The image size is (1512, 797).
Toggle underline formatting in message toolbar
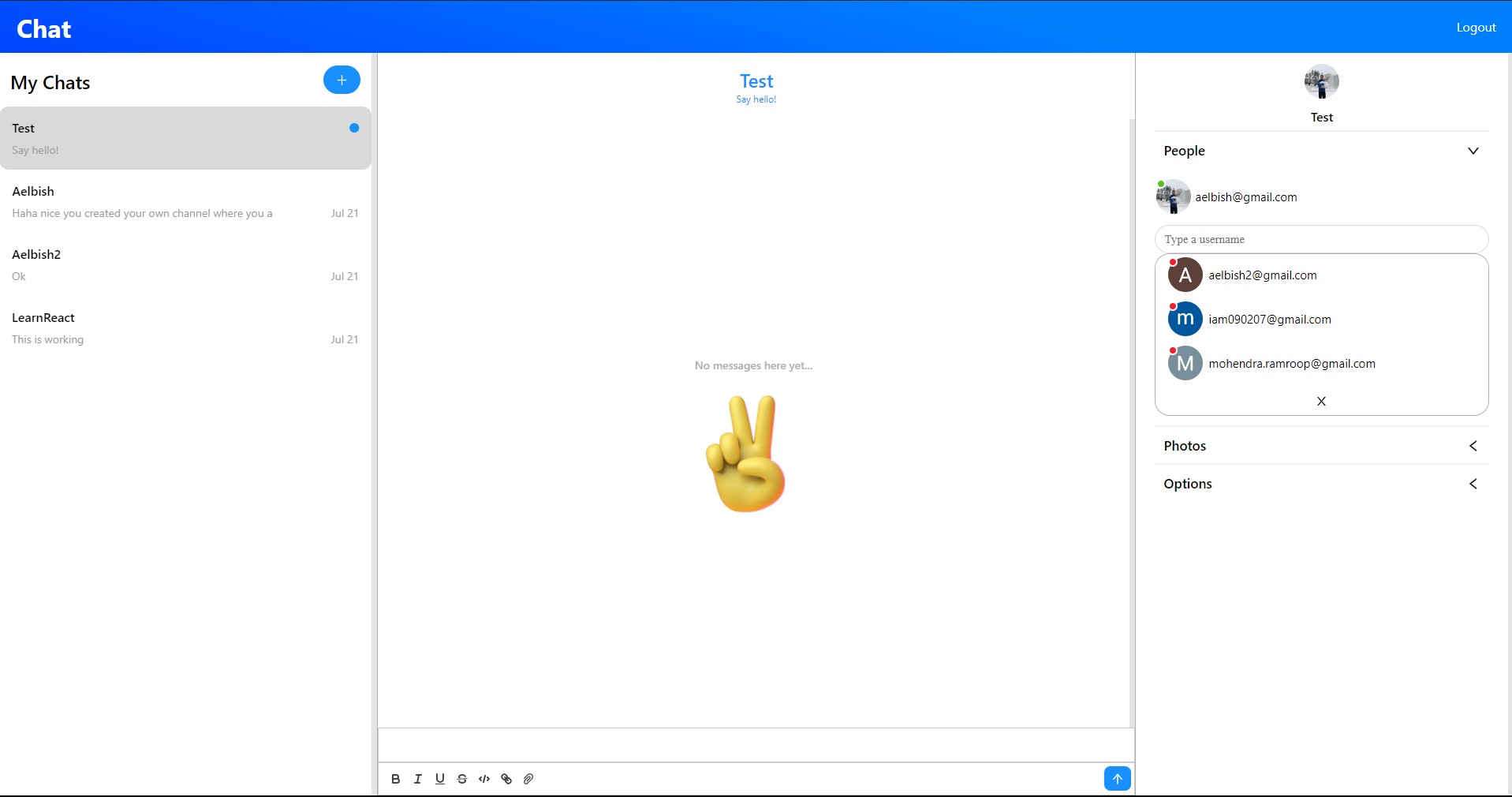(440, 779)
